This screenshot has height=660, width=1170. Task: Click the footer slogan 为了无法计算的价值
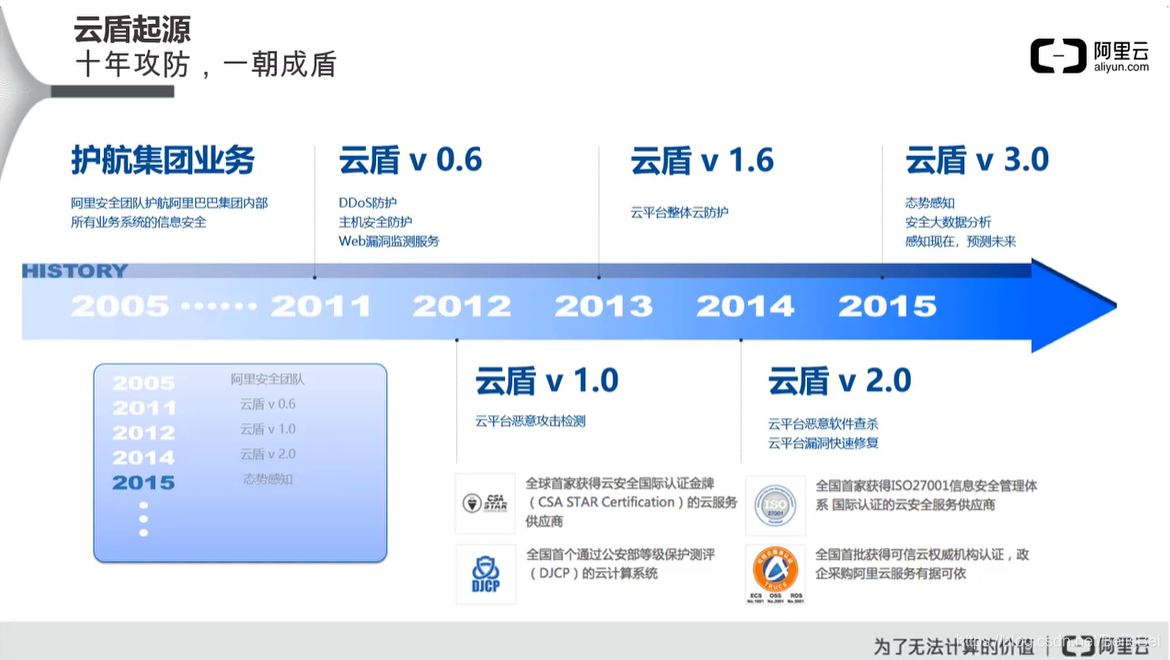[954, 646]
